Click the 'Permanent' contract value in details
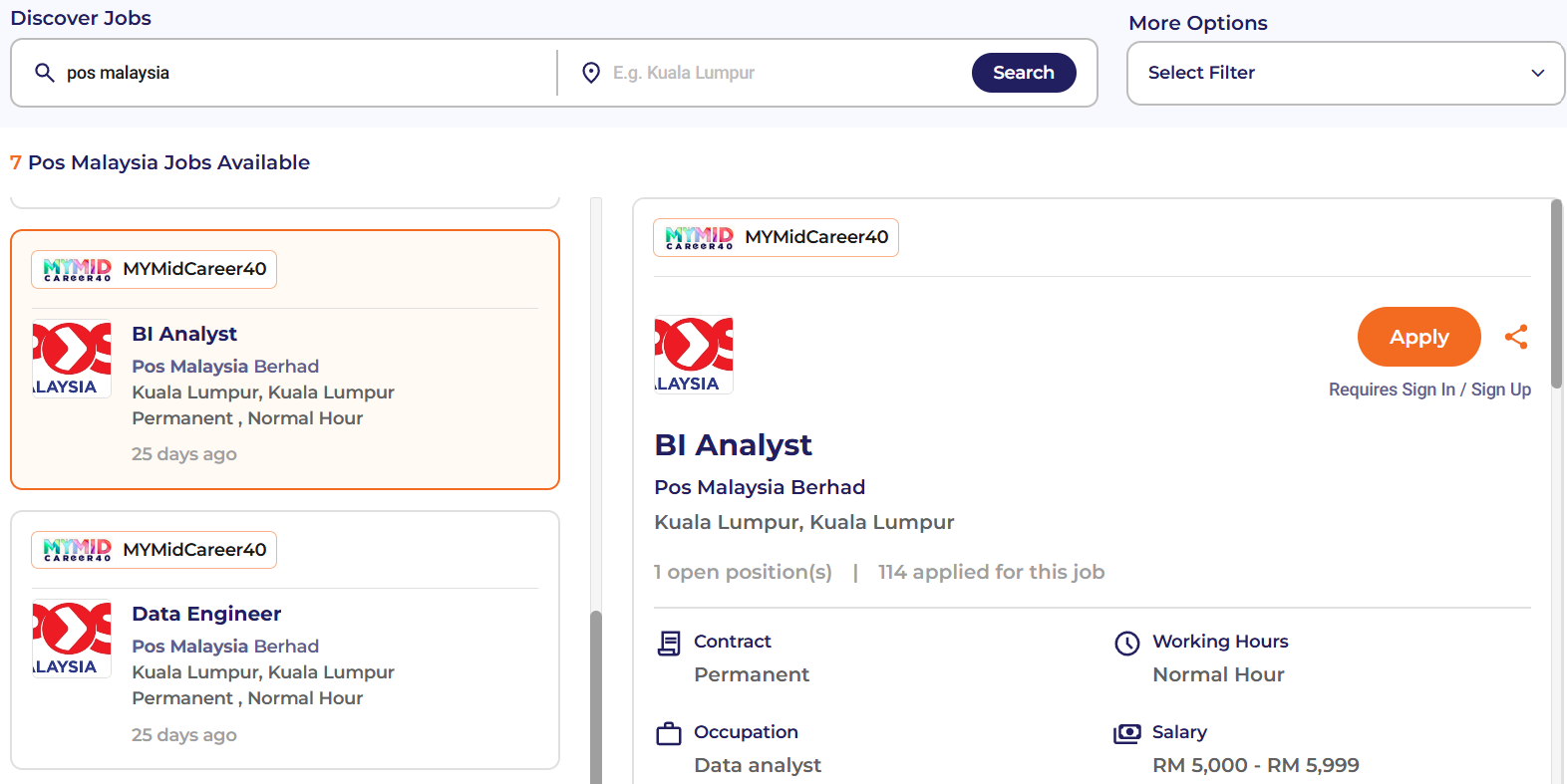The image size is (1567, 784). tap(752, 674)
